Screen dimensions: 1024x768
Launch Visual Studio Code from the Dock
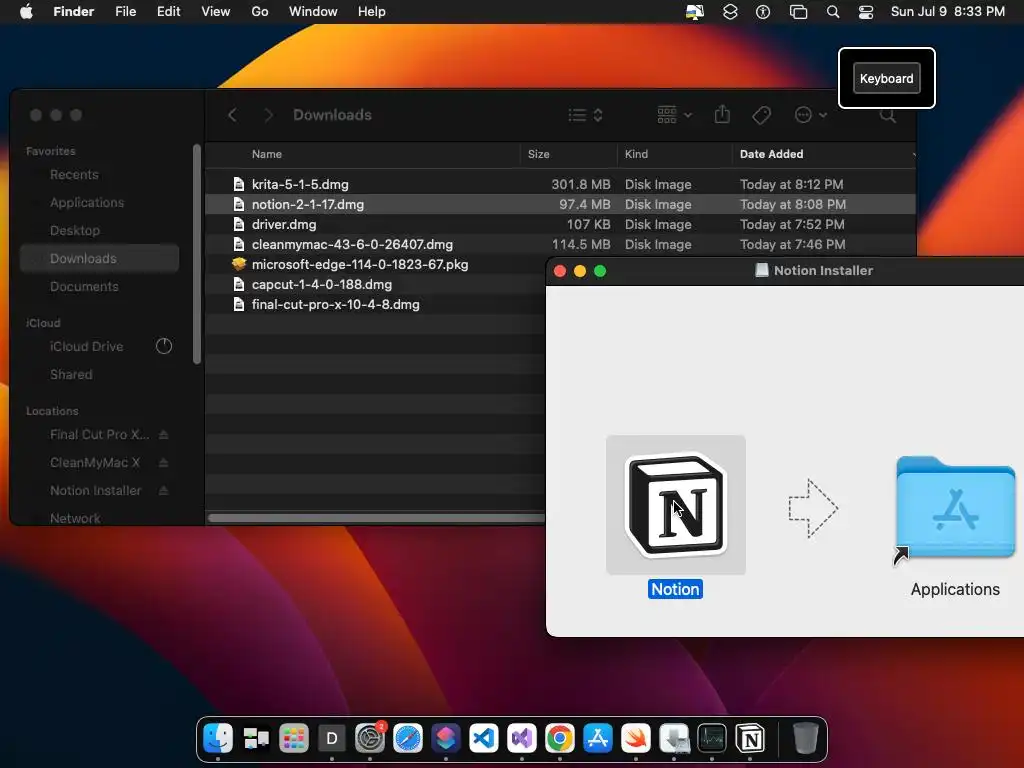coord(484,739)
